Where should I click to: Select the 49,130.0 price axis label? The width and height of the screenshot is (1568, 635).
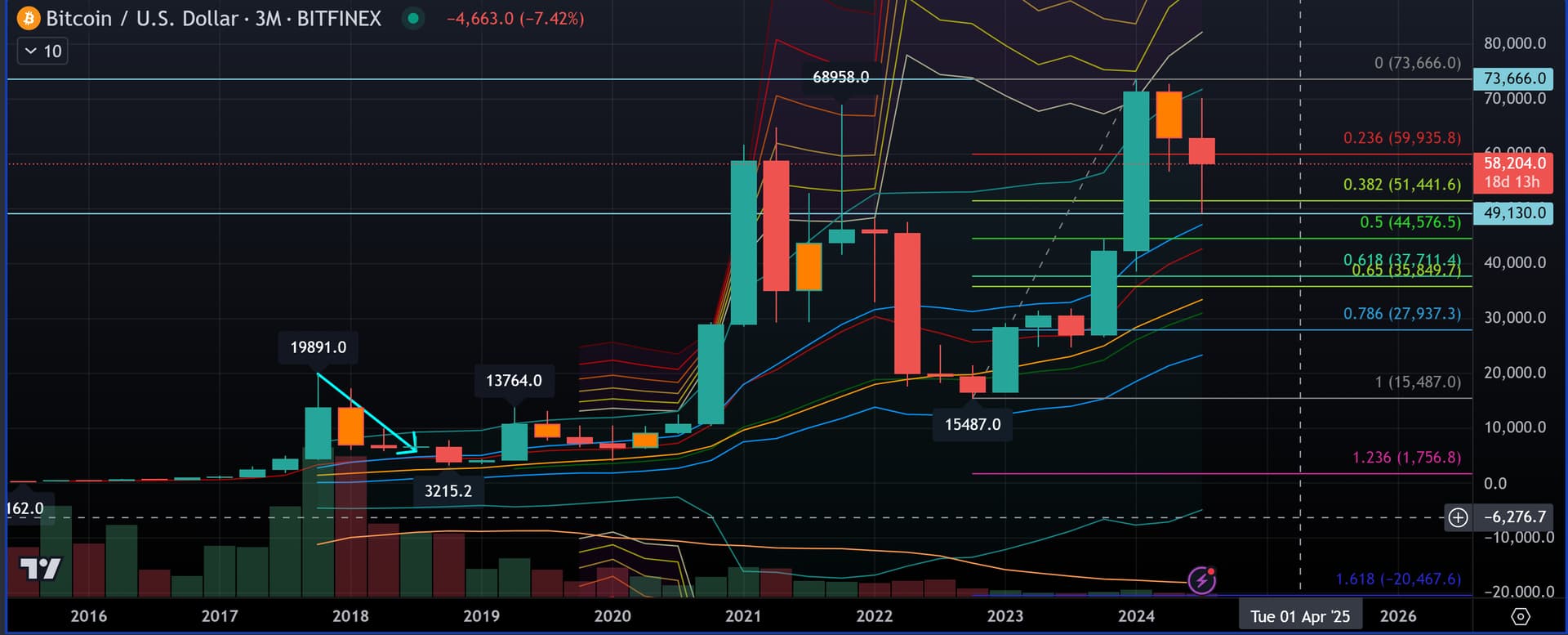[1513, 213]
